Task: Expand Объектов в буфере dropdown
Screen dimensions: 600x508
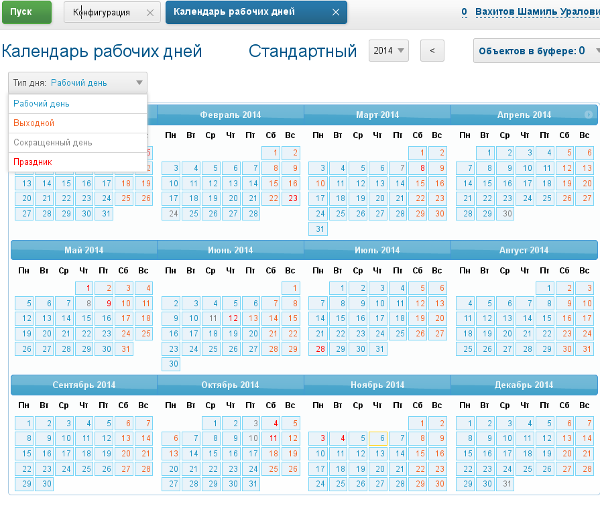Action: click(x=535, y=51)
